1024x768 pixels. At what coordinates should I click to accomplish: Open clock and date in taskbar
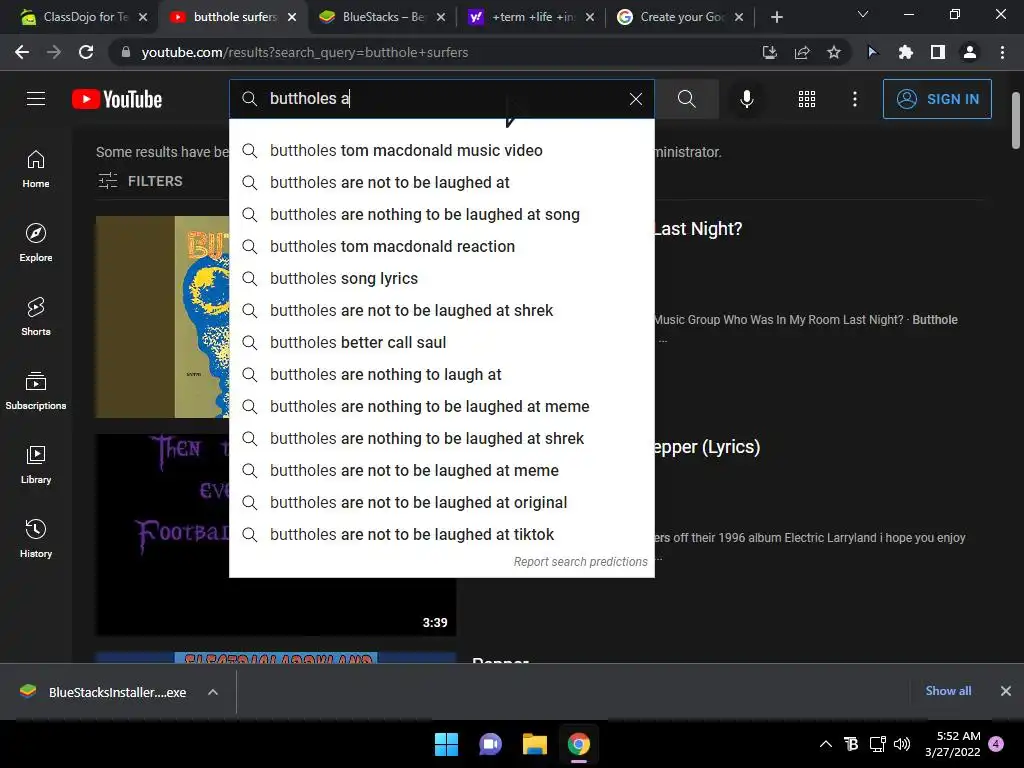(x=953, y=744)
